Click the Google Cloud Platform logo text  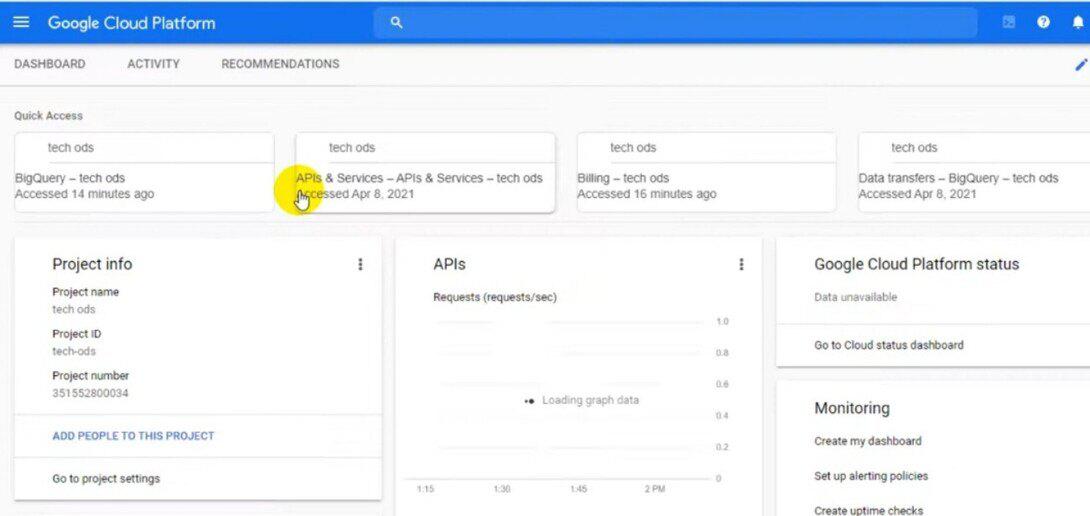tap(131, 23)
